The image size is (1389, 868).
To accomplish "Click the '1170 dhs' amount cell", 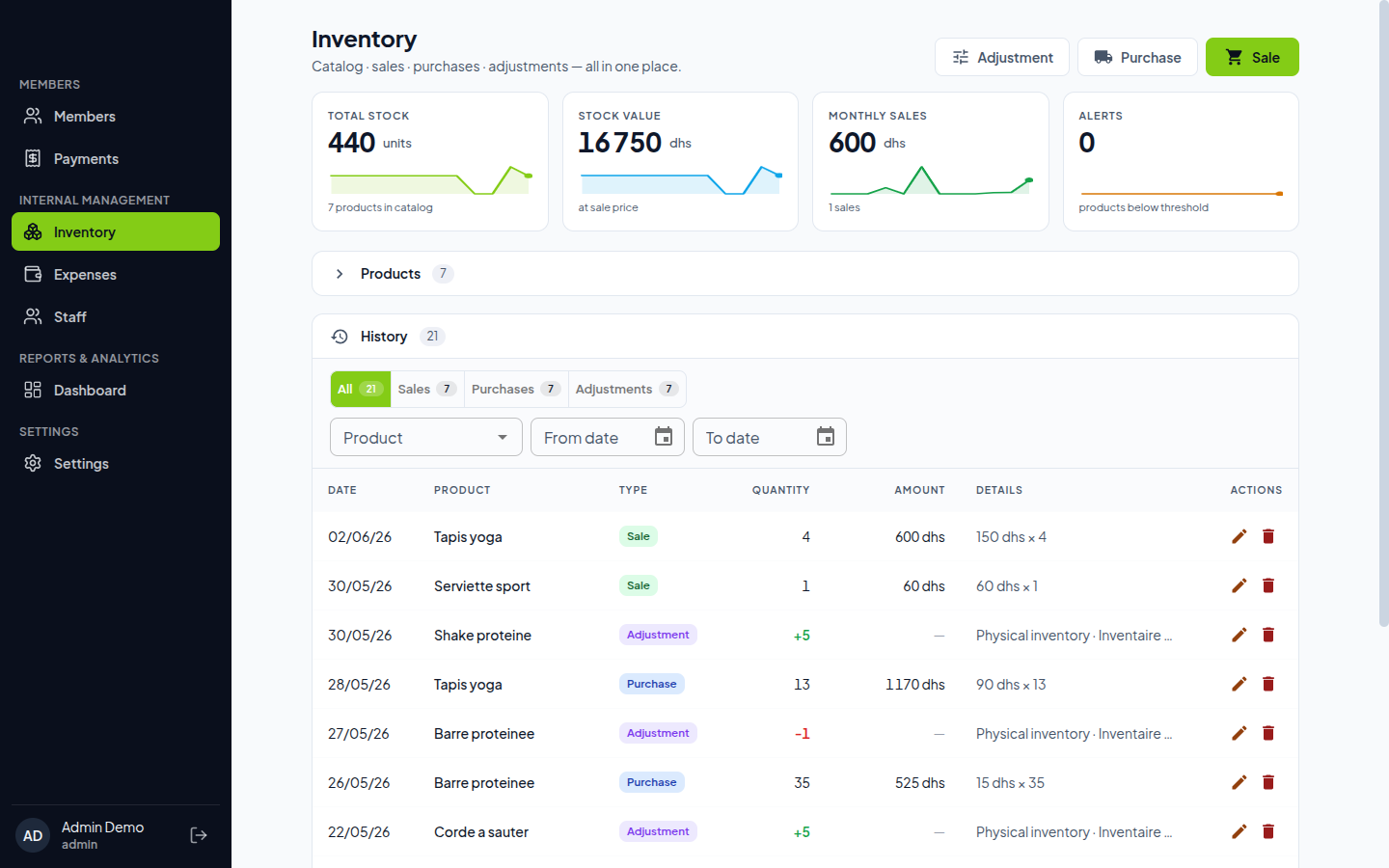I will 915,684.
